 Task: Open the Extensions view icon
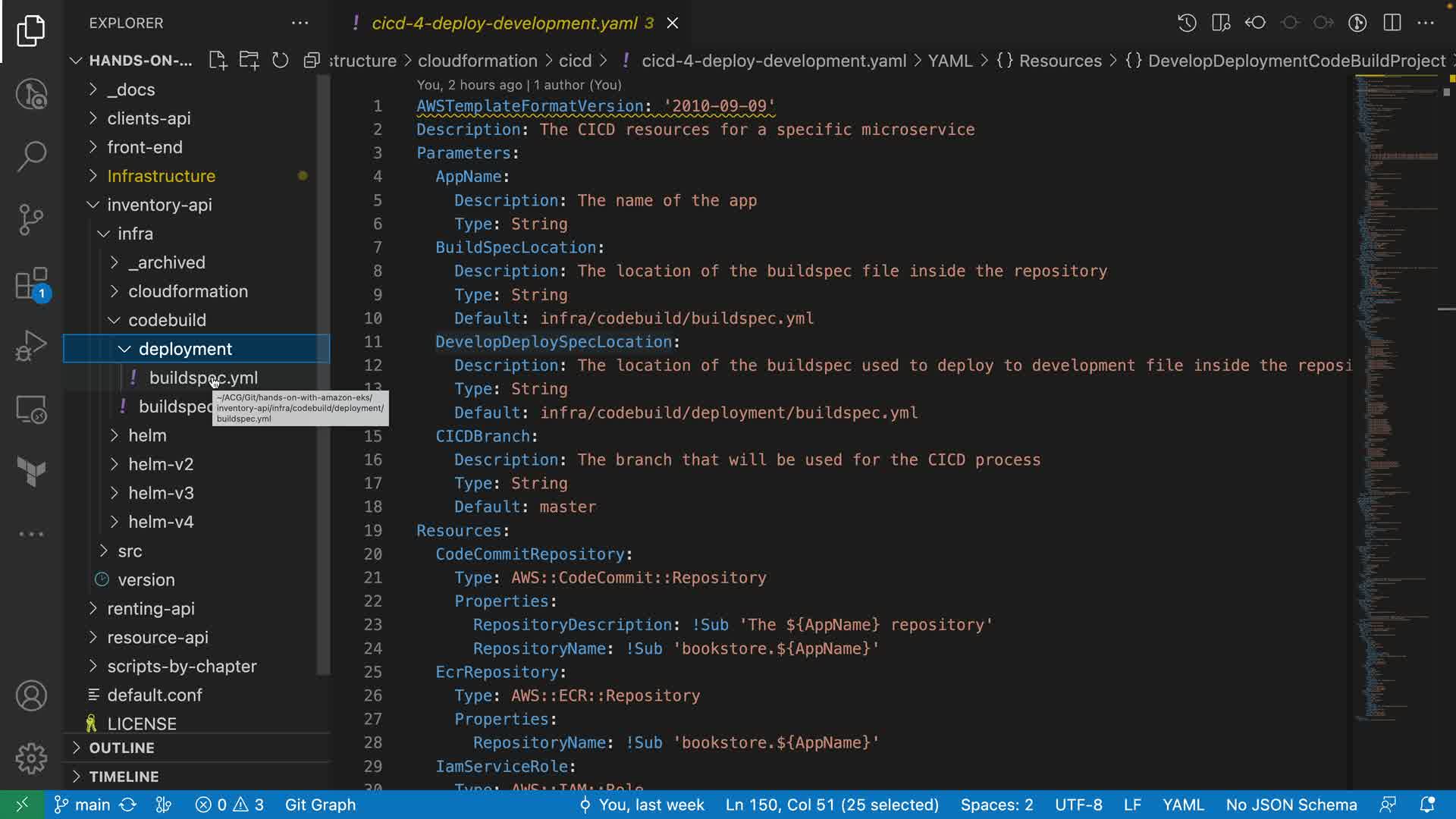[31, 284]
